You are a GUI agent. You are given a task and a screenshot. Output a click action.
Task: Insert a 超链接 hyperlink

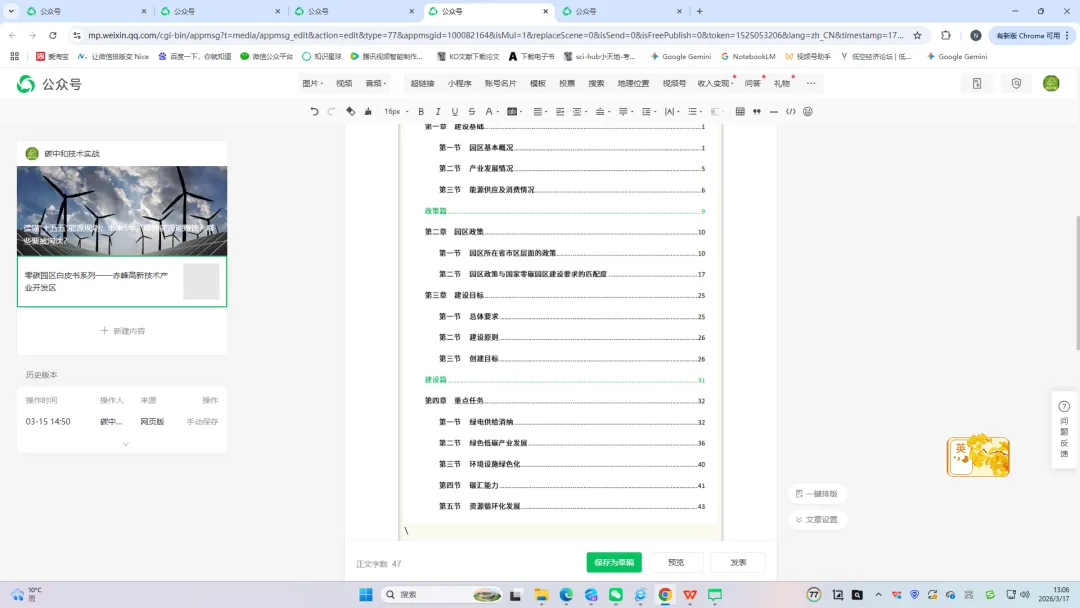tap(422, 83)
